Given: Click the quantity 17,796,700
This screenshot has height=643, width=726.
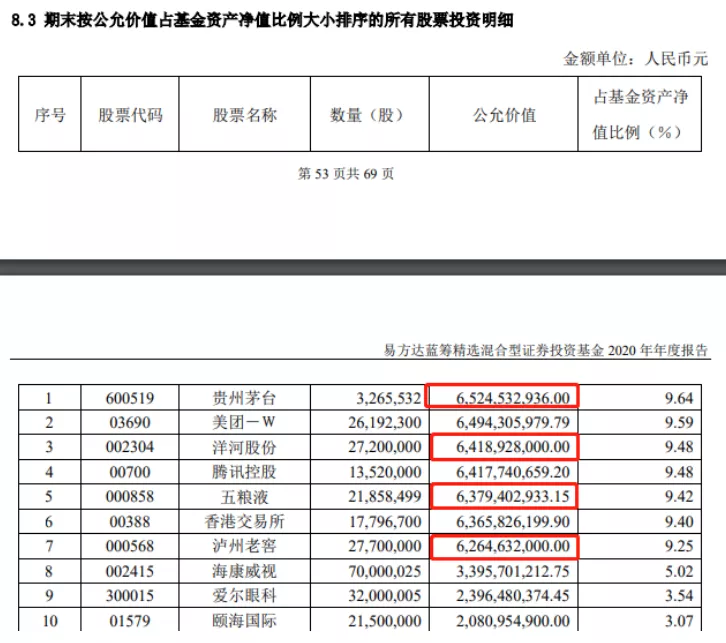Looking at the screenshot, I should pyautogui.click(x=385, y=522).
